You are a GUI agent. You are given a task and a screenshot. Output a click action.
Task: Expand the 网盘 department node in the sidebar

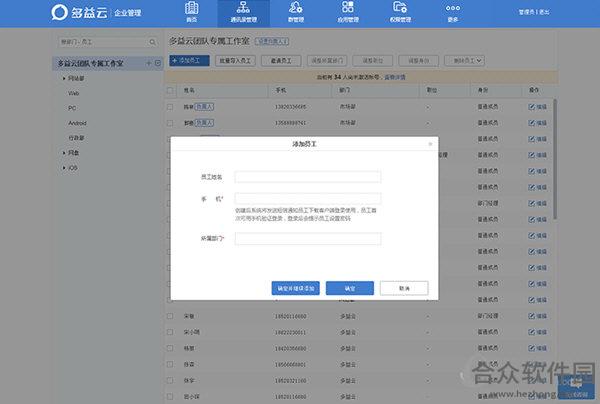[64, 153]
